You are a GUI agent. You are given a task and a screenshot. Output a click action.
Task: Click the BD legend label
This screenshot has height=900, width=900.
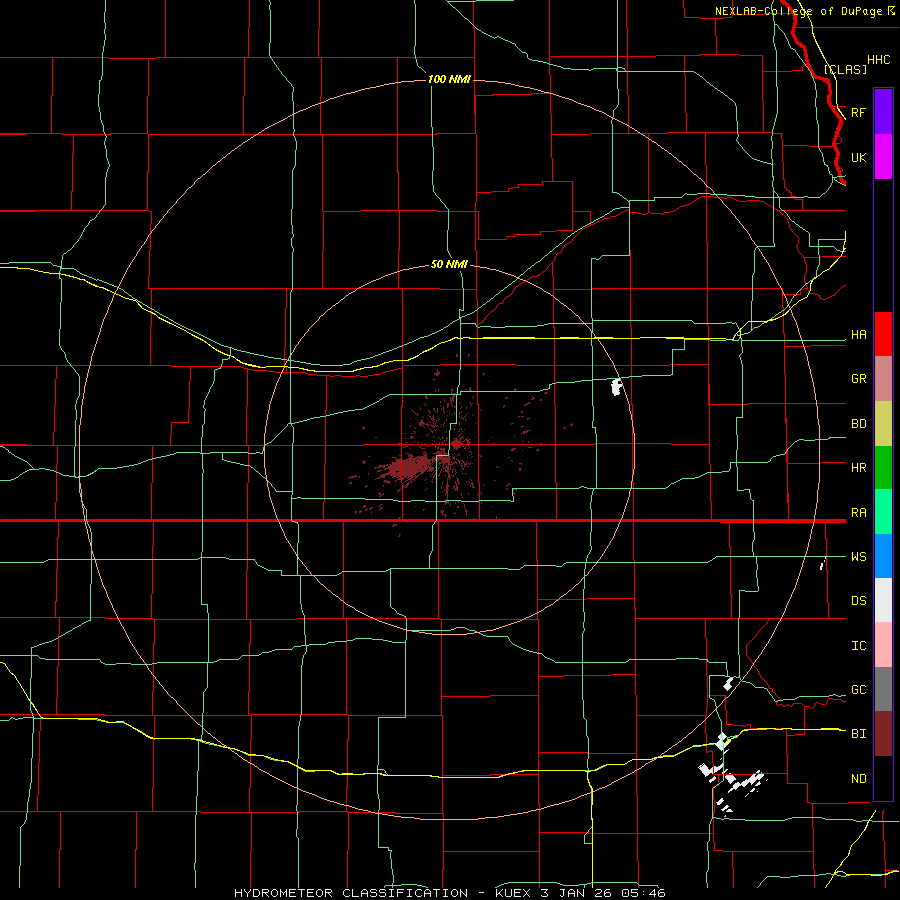click(x=859, y=424)
